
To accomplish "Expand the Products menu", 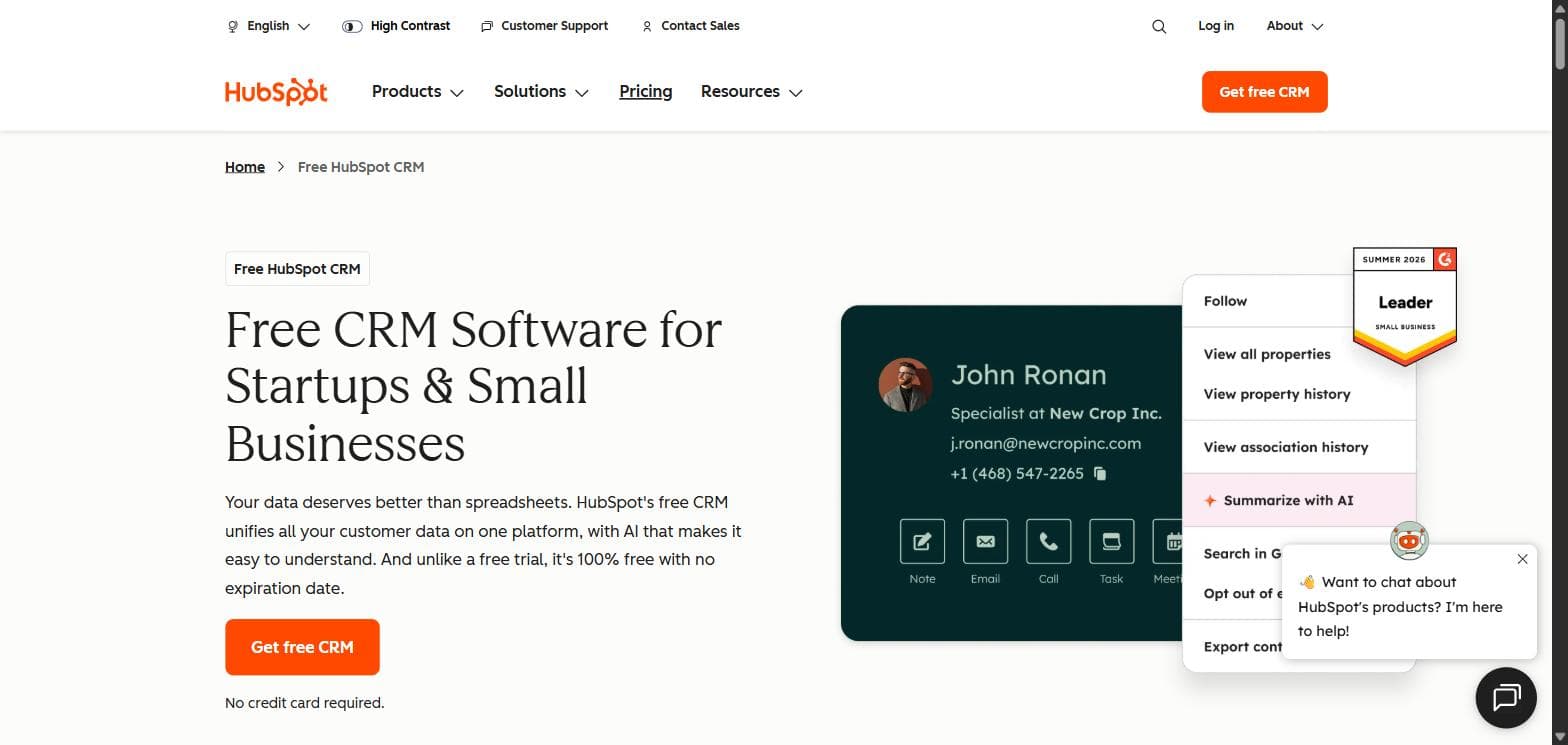I will coord(418,91).
